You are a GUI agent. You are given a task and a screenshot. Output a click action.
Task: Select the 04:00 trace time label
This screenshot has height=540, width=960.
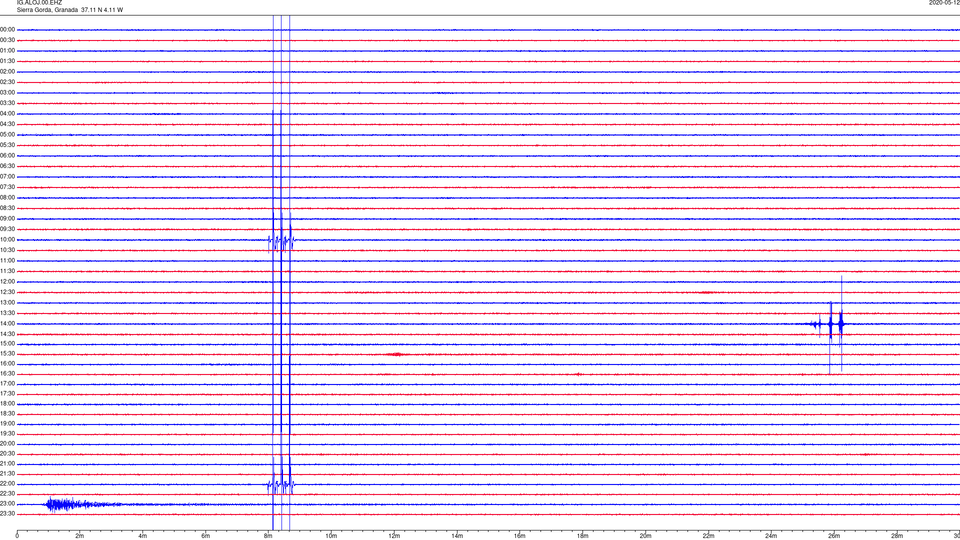[7, 113]
